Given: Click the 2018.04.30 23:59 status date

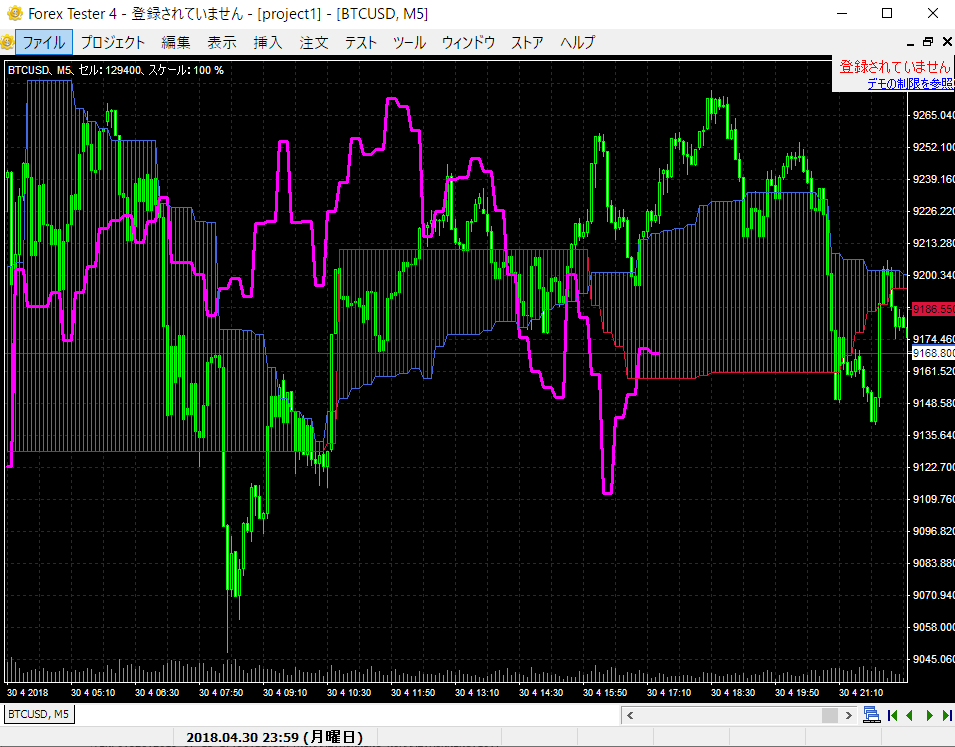Looking at the screenshot, I should 274,737.
